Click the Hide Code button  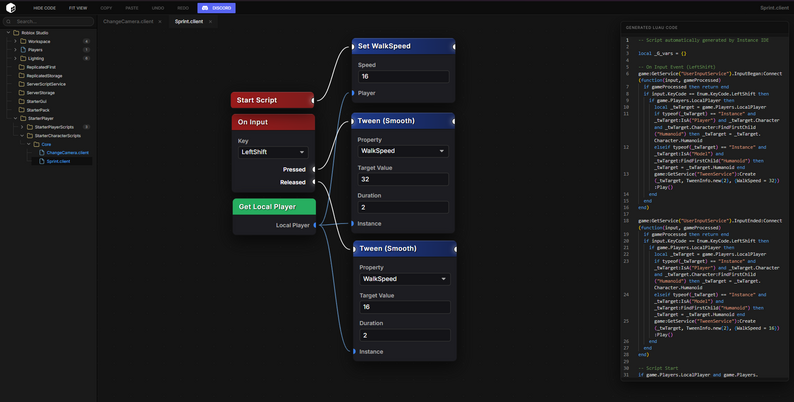pyautogui.click(x=45, y=8)
